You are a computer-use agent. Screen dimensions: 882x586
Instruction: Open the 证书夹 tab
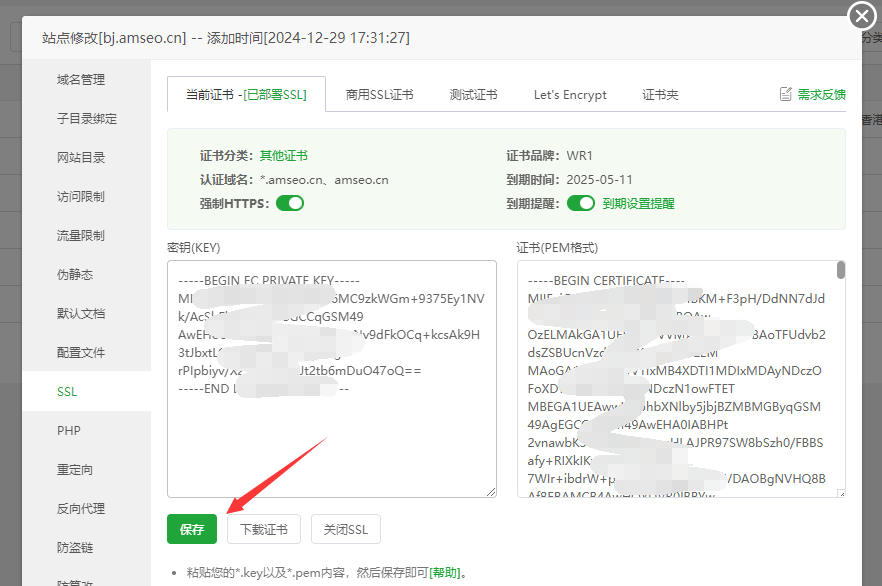coord(660,94)
